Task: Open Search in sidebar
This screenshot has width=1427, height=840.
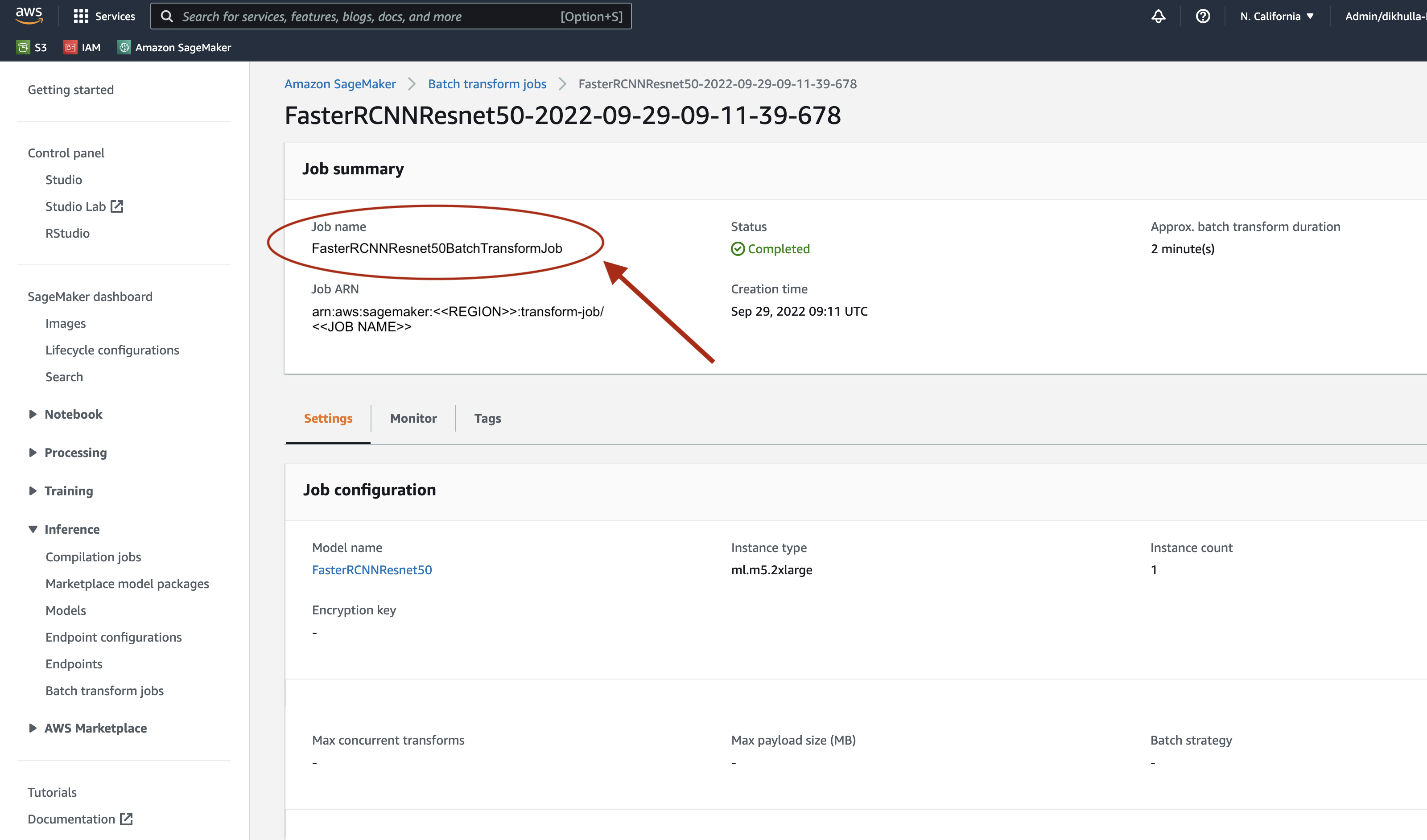Action: click(64, 377)
